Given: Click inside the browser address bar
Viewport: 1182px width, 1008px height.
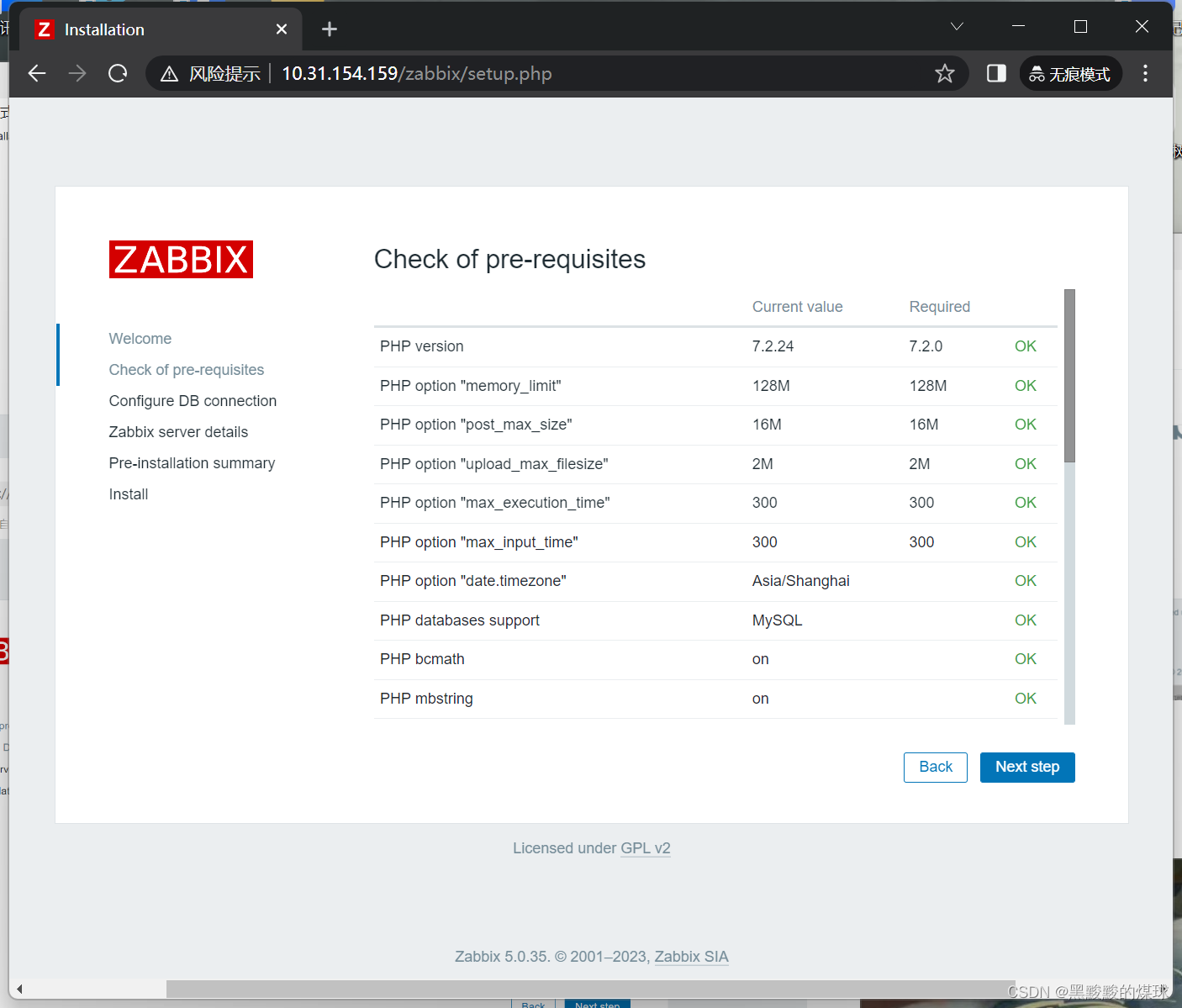Looking at the screenshot, I should [588, 73].
